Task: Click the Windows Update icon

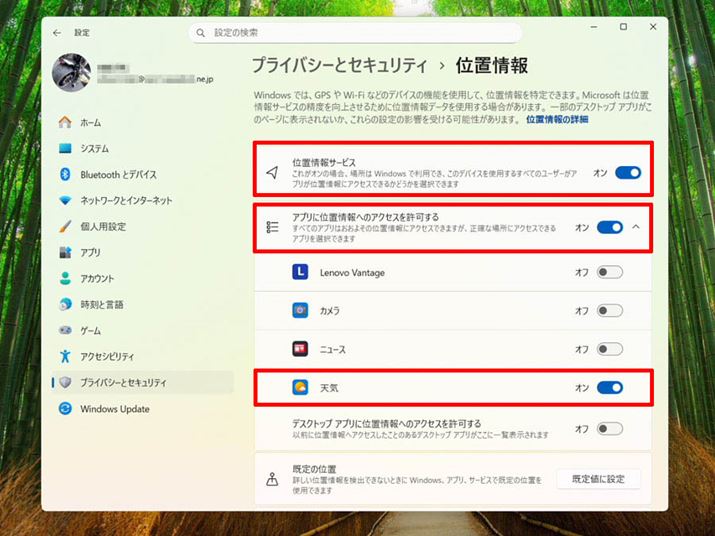Action: 66,408
